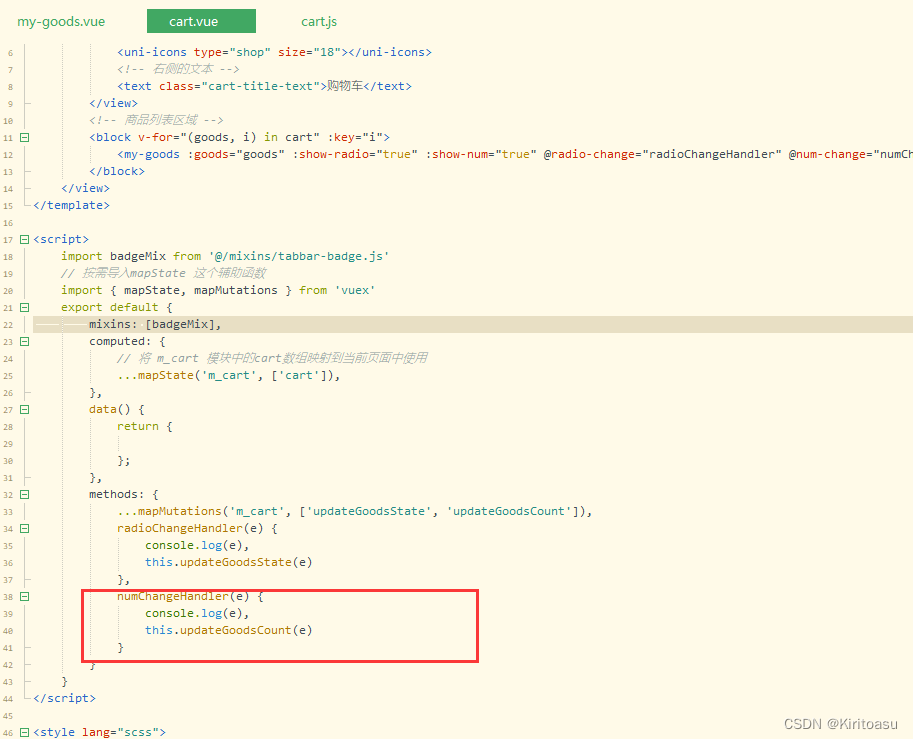Click the ':show-radio="true"' attribute
The image size is (913, 739).
click(355, 154)
